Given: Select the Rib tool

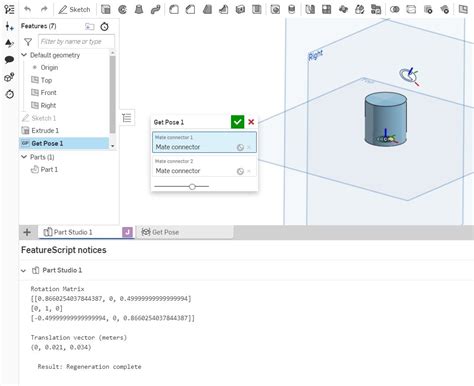Looking at the screenshot, I should pos(224,10).
